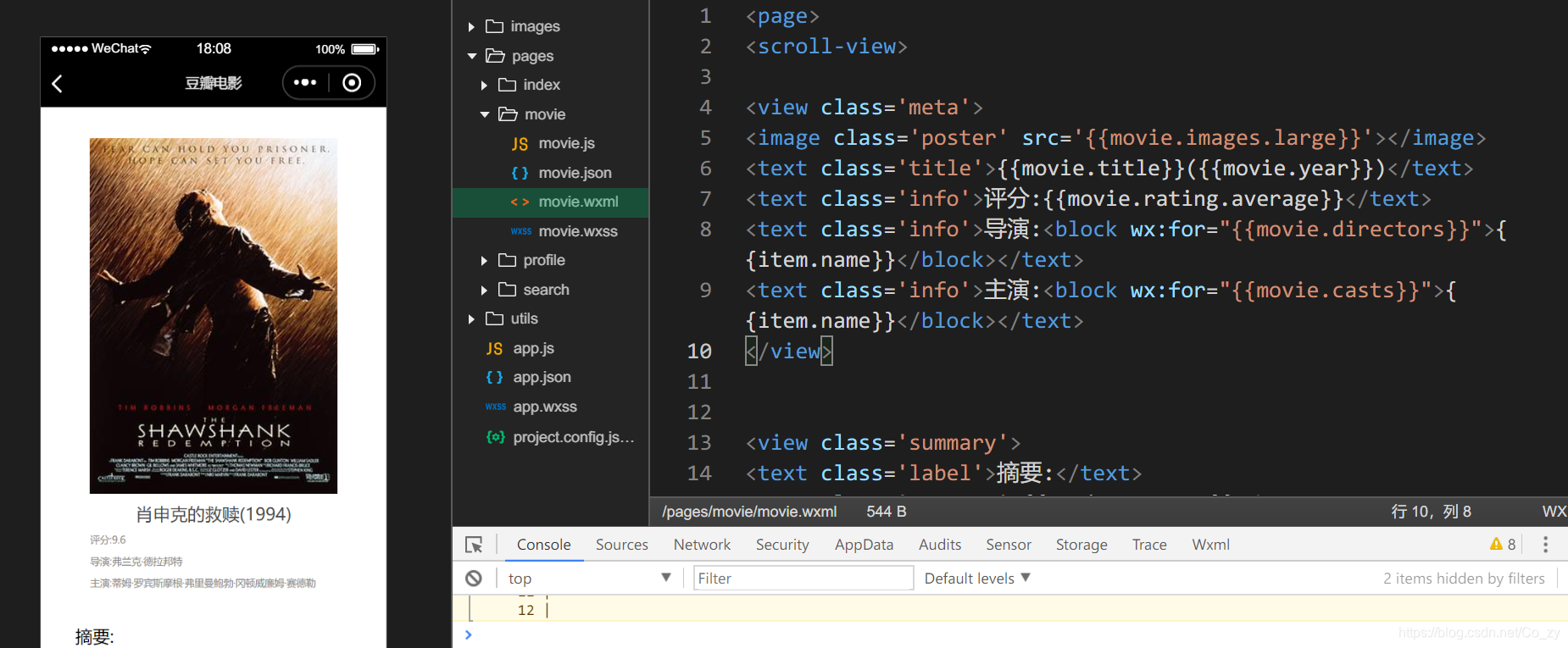Select the images folder icon
Viewport: 1568px width, 648px height.
pos(494,26)
